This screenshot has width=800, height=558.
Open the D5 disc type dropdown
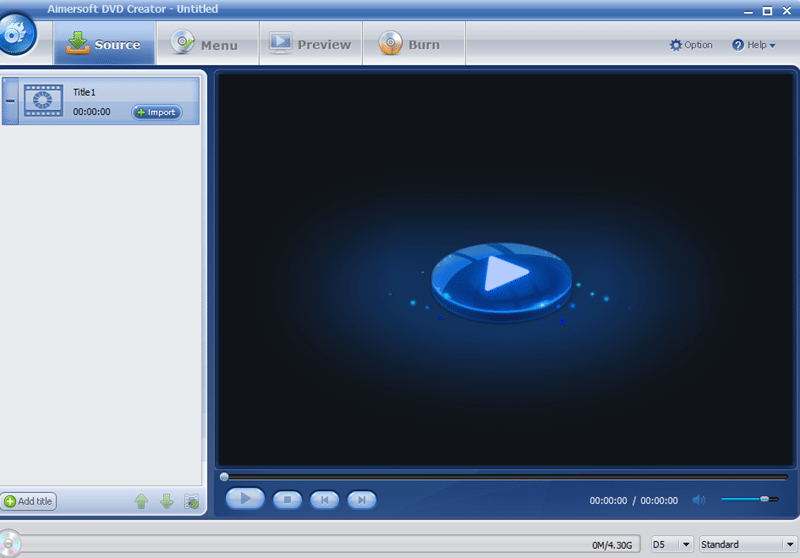672,544
